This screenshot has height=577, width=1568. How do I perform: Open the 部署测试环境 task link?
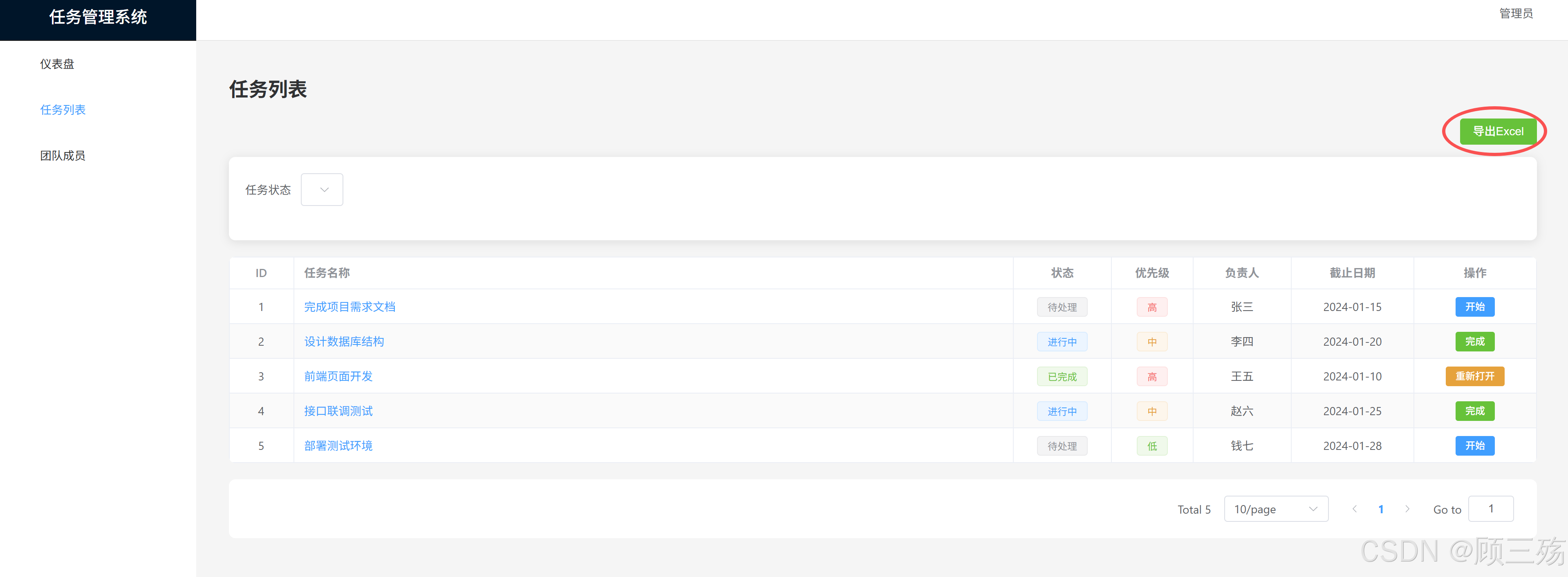click(x=338, y=445)
